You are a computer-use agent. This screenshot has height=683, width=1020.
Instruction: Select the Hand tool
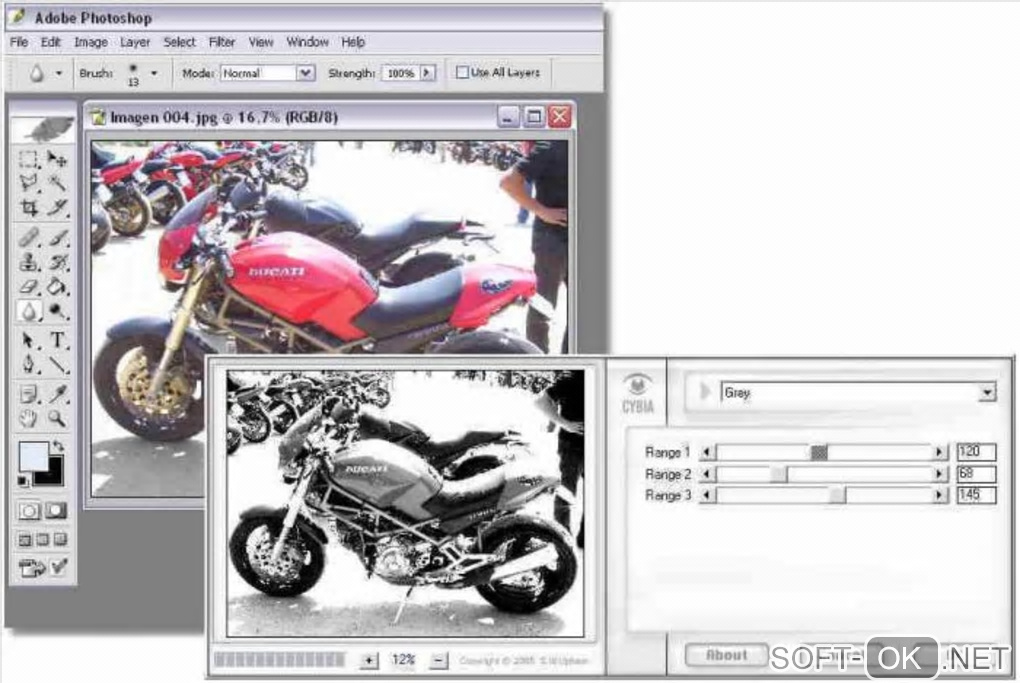[28, 418]
